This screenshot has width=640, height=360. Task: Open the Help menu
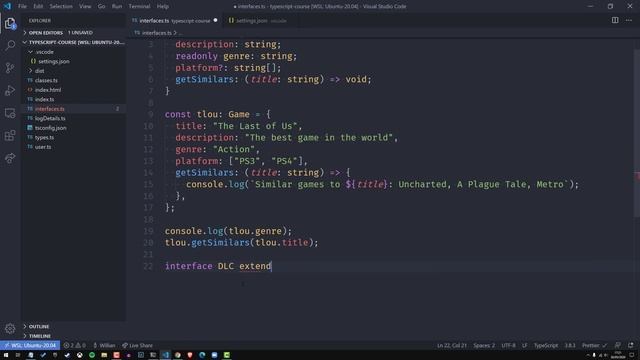click(162, 6)
